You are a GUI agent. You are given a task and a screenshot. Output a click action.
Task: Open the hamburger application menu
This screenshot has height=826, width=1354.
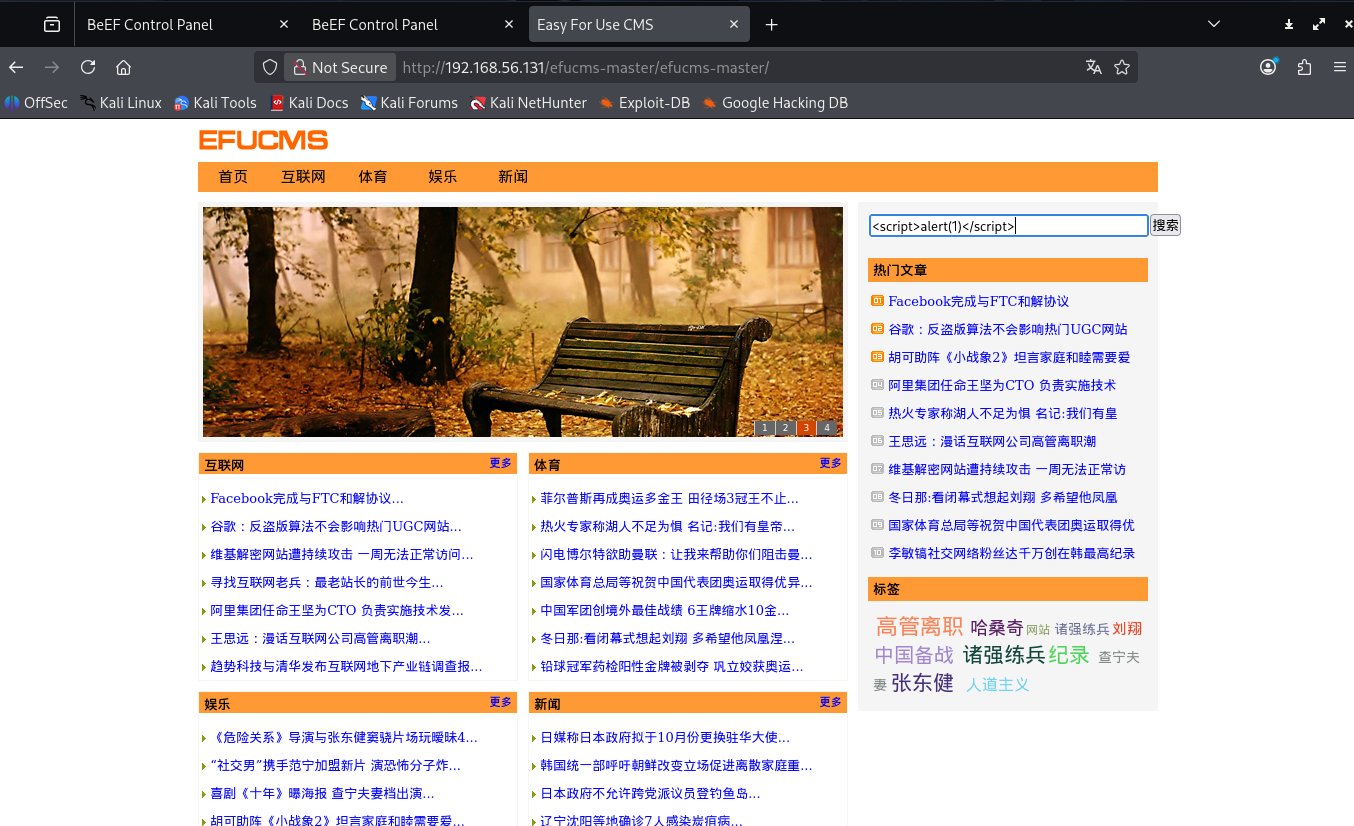coord(1340,67)
